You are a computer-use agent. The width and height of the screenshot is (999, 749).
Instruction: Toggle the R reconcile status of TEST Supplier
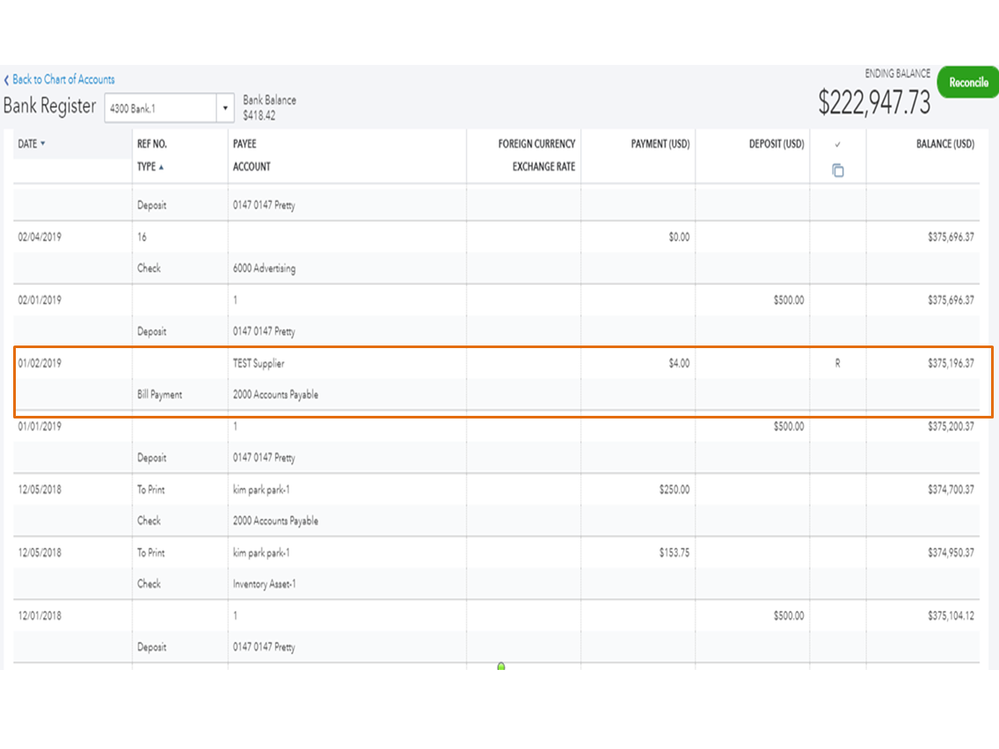click(838, 364)
